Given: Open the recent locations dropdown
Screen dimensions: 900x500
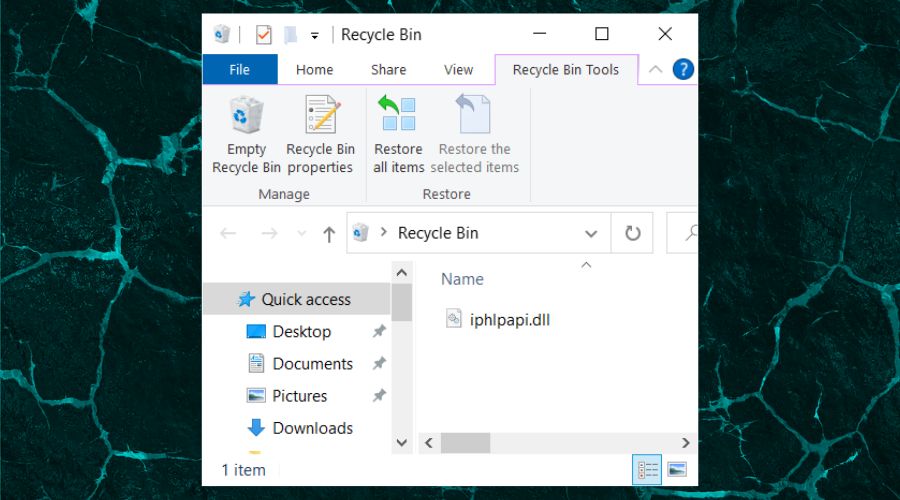Looking at the screenshot, I should [301, 233].
